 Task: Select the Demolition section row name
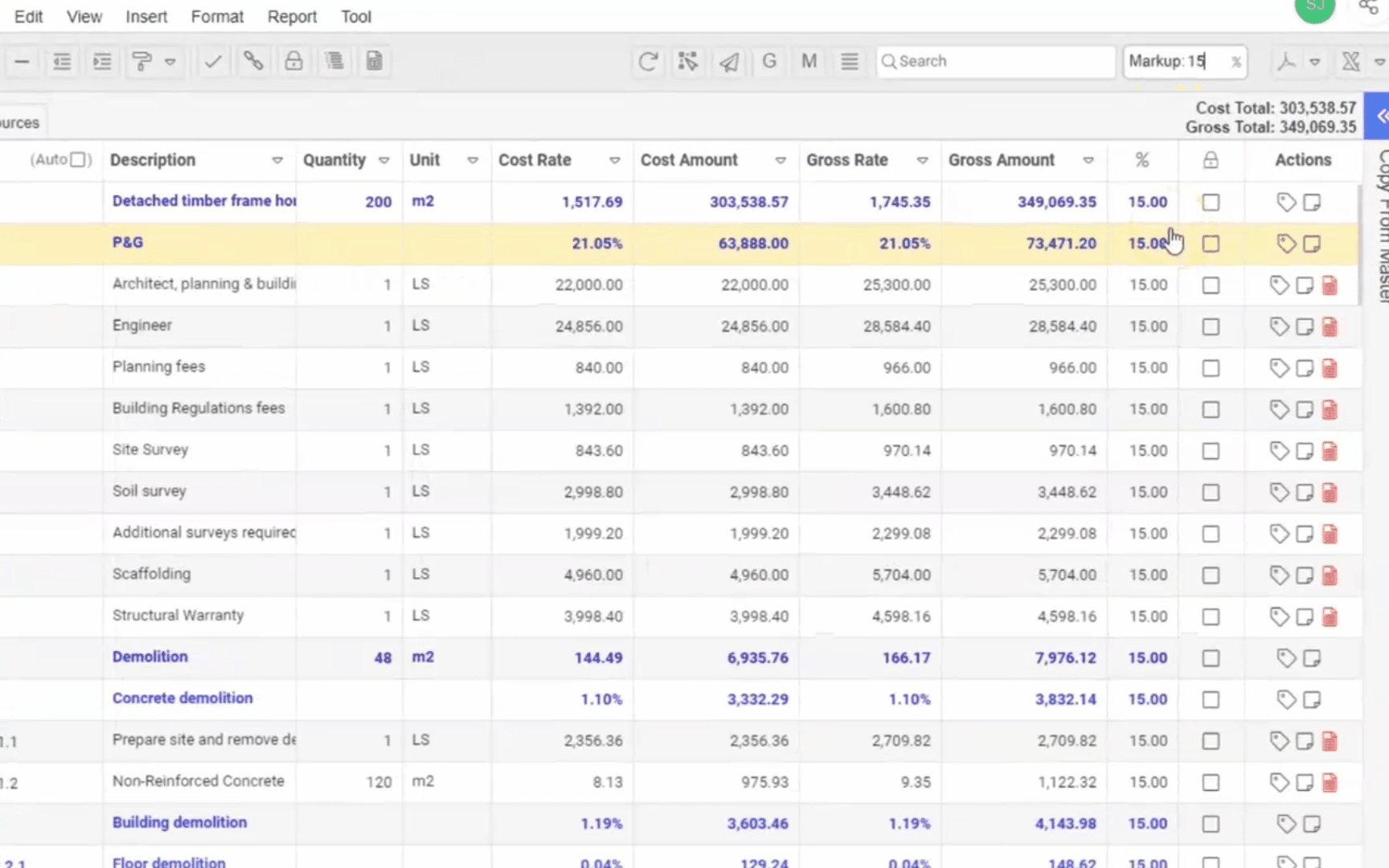point(150,657)
